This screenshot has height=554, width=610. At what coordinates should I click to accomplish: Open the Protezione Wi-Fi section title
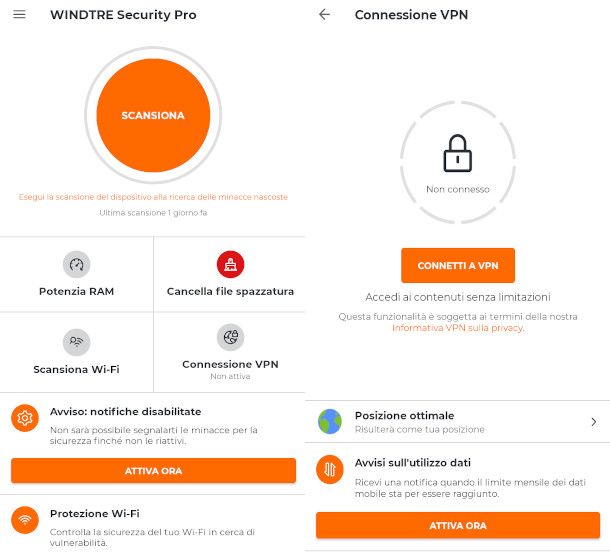95,514
